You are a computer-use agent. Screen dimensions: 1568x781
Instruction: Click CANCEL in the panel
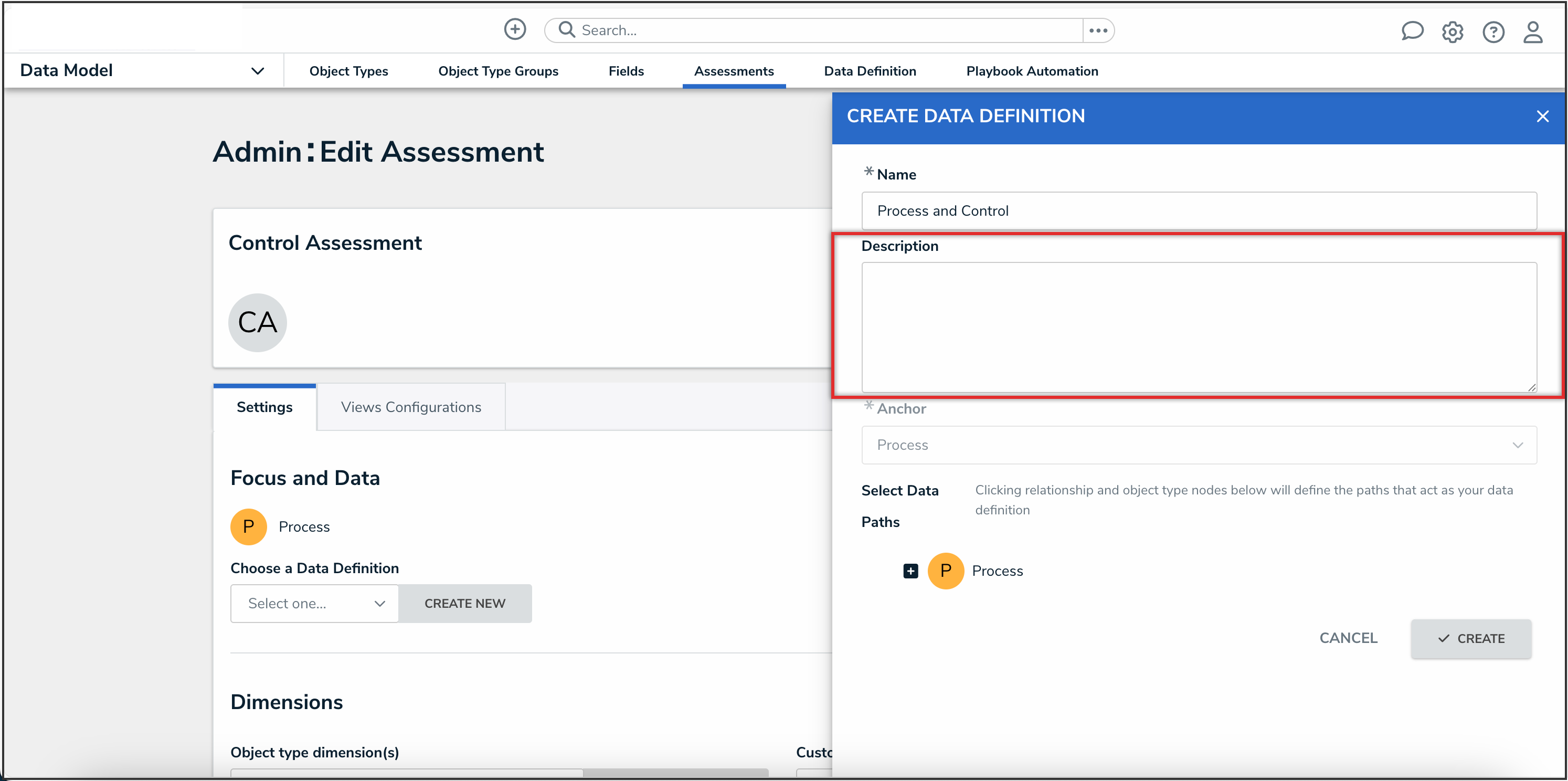tap(1348, 637)
